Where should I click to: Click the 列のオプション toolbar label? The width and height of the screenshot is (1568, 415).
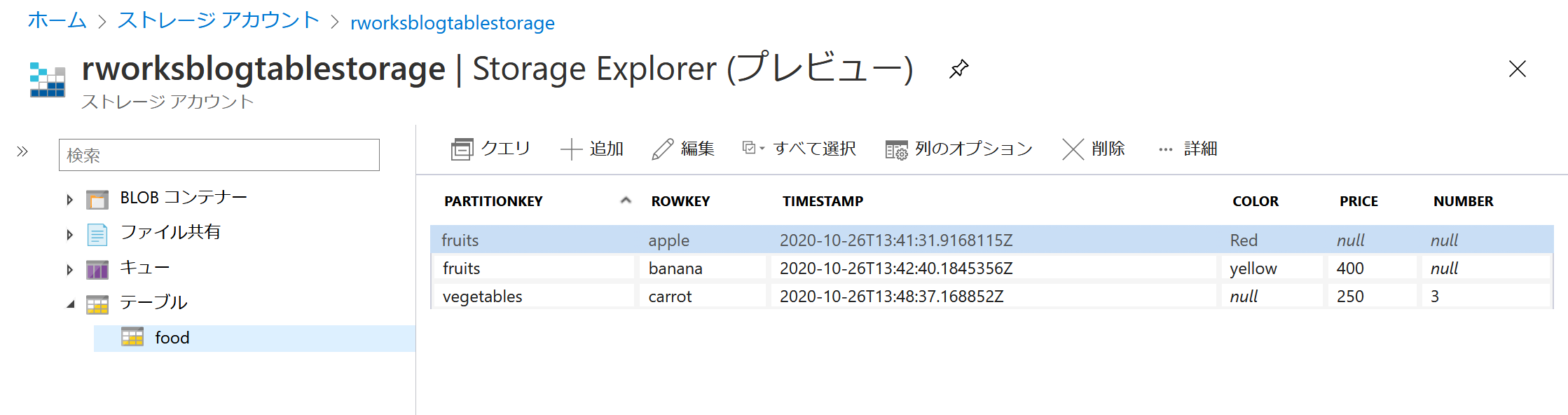[974, 149]
